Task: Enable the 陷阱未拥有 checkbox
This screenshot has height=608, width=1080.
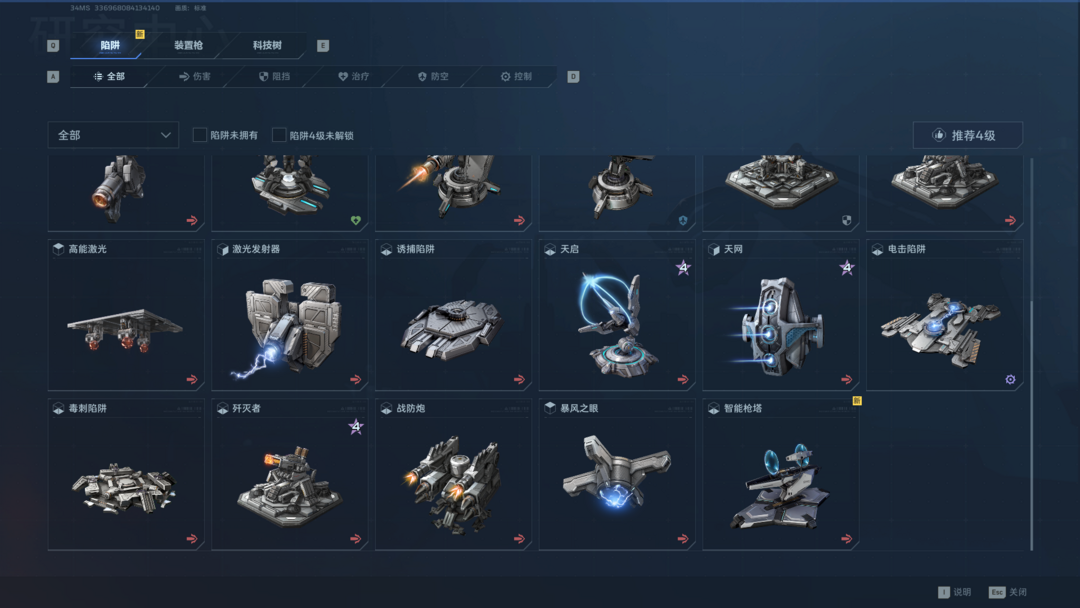Action: pyautogui.click(x=200, y=135)
